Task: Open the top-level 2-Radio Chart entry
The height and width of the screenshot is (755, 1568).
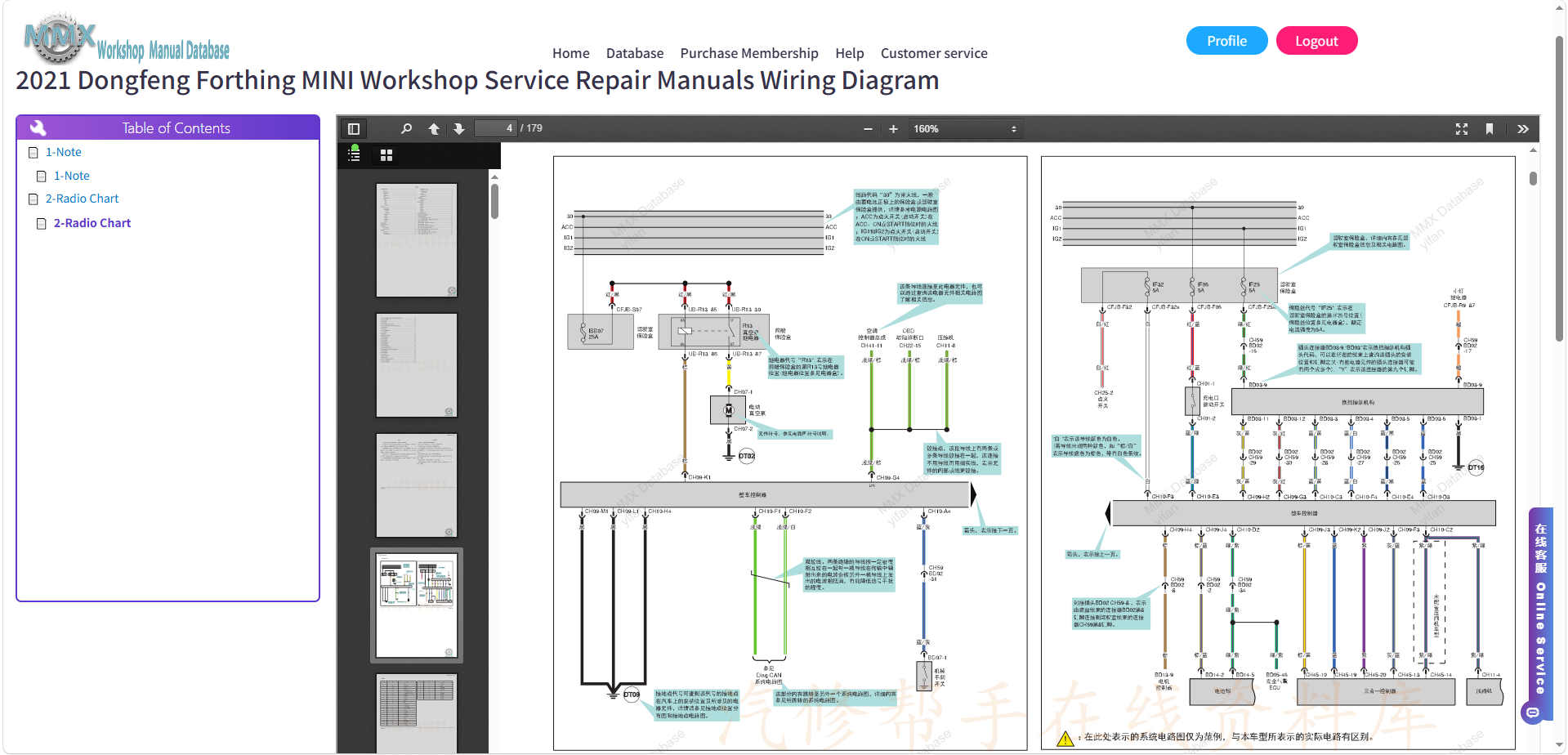Action: click(82, 199)
